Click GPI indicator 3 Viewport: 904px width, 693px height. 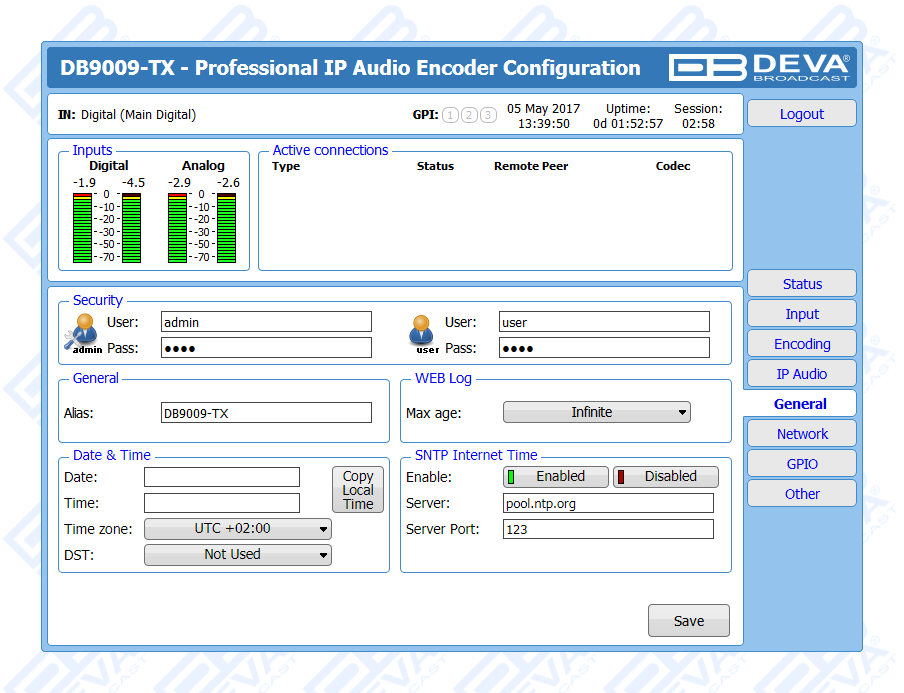tap(488, 115)
